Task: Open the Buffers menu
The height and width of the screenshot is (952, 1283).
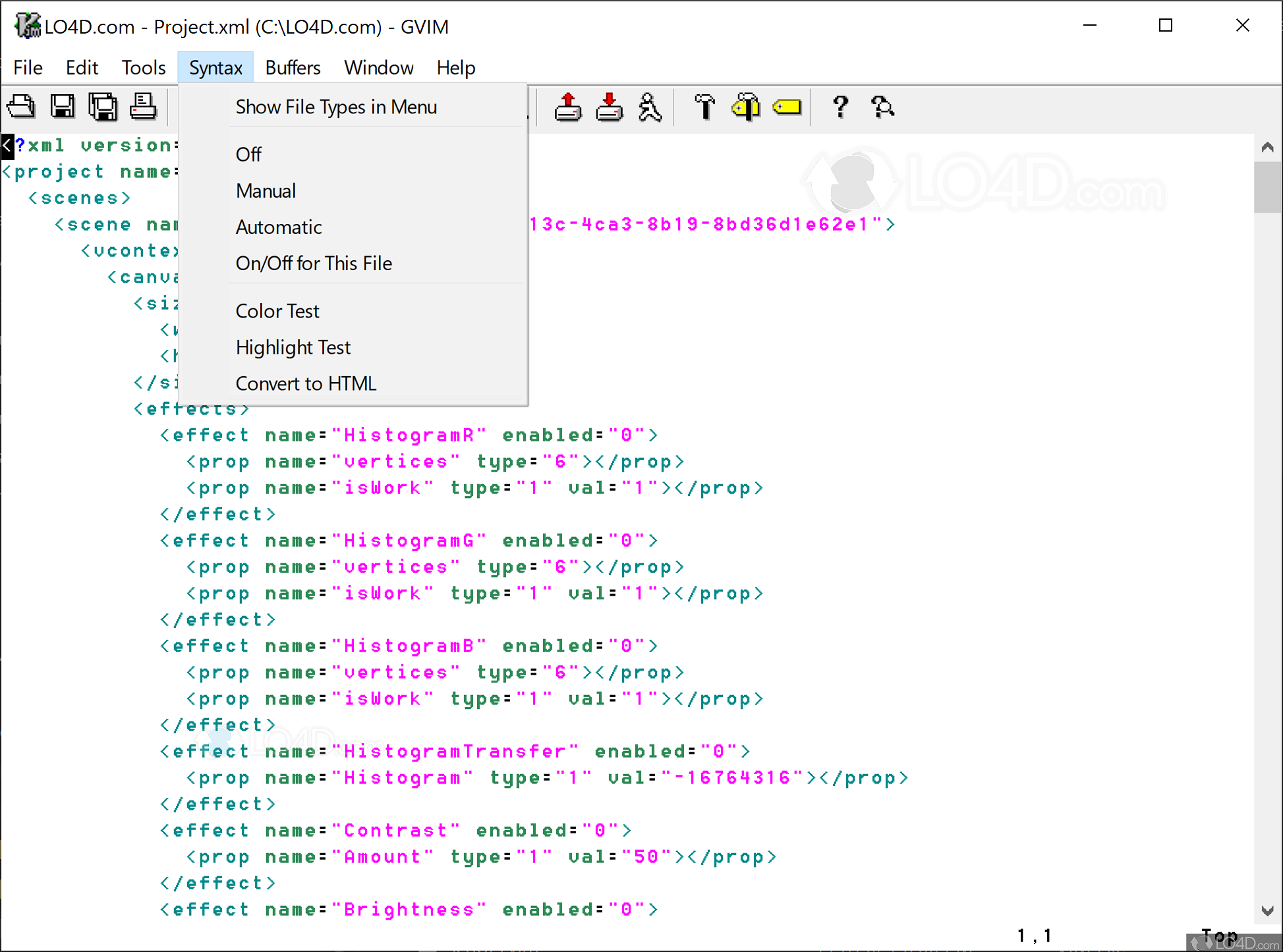Action: [293, 67]
